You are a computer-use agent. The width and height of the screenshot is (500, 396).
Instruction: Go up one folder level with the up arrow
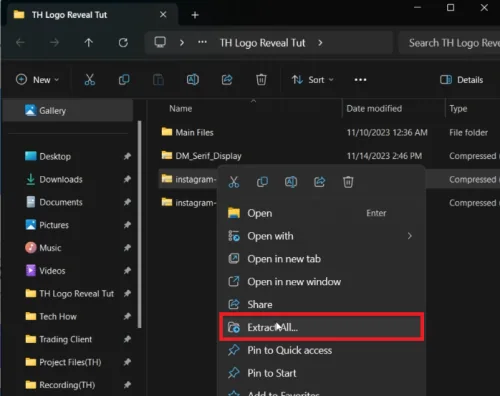coord(88,43)
